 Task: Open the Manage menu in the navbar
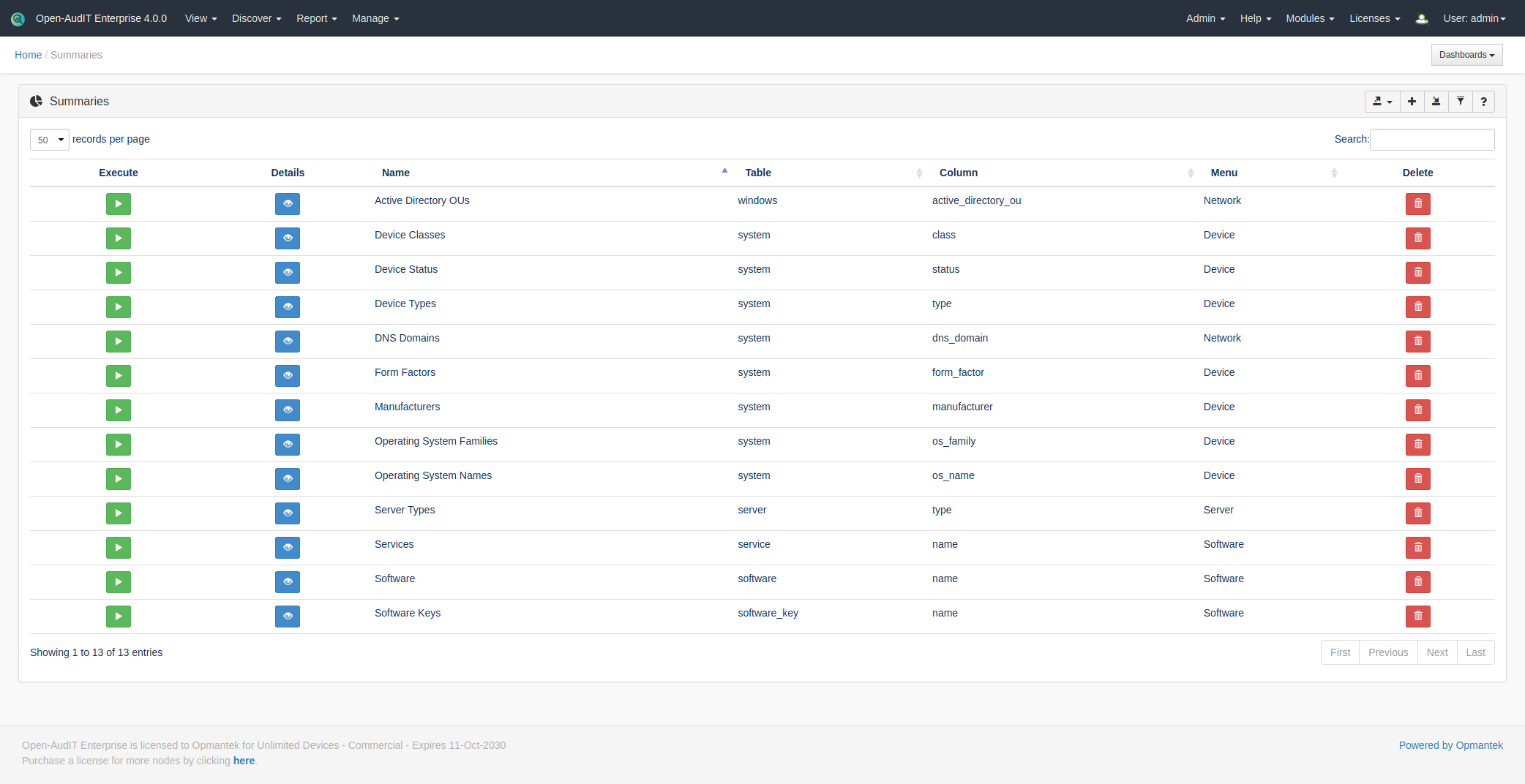[375, 18]
